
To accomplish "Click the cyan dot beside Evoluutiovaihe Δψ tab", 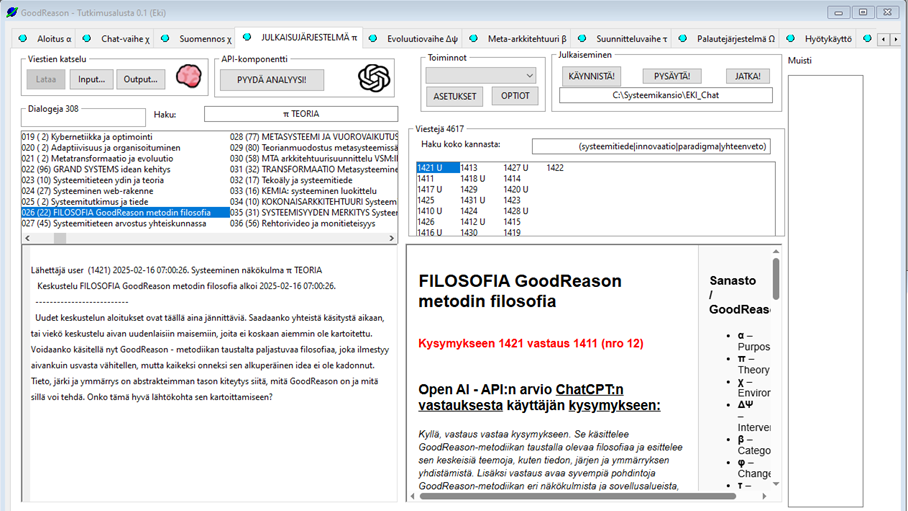I will [x=373, y=38].
